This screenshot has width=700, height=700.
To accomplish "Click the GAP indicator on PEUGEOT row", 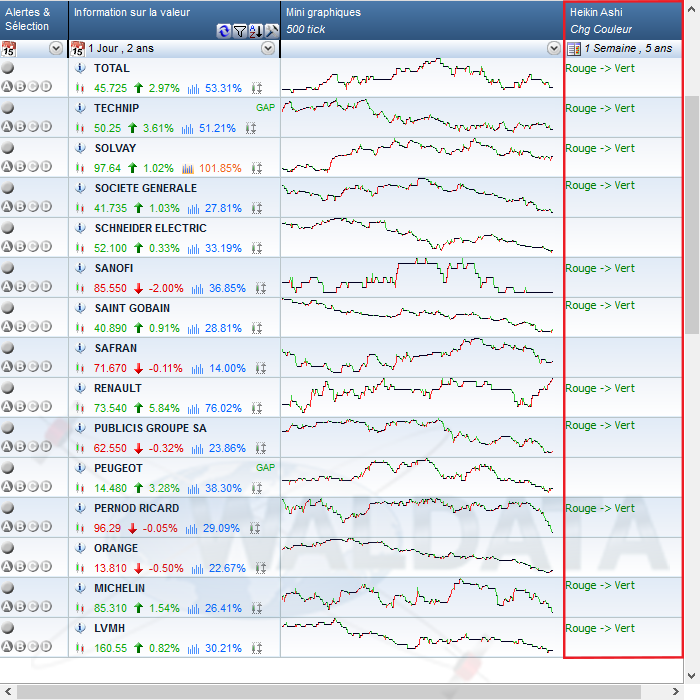I will (x=266, y=467).
